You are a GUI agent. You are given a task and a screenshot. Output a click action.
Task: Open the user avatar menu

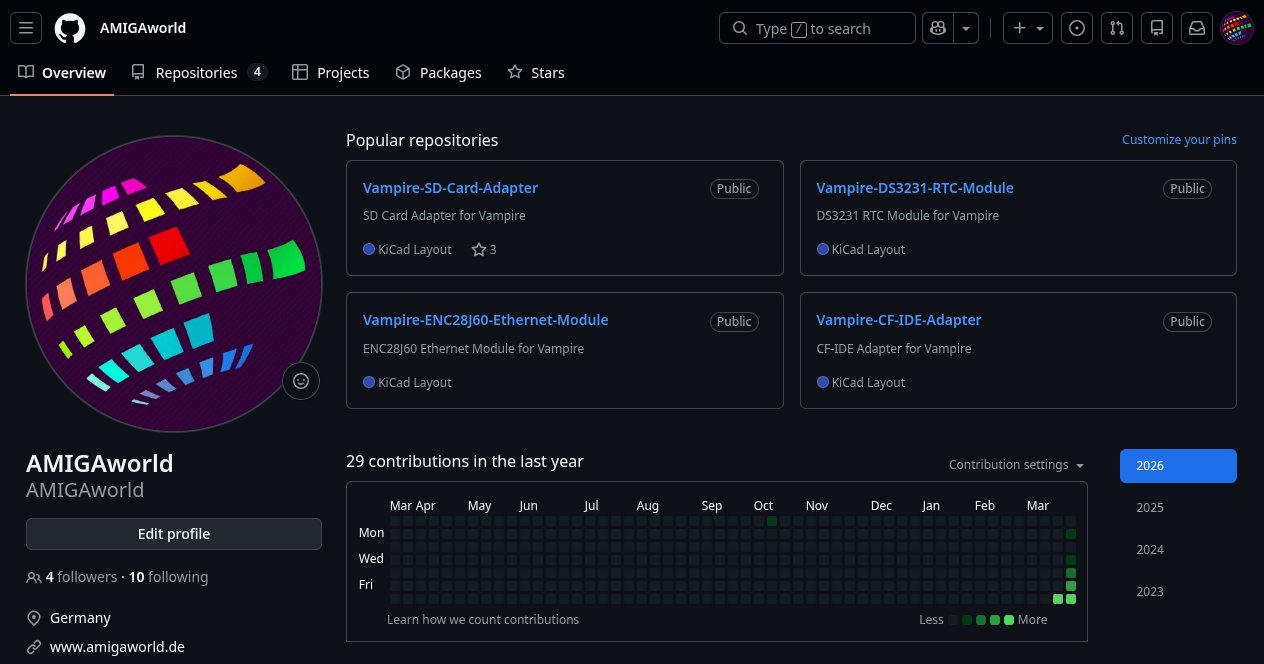click(1237, 29)
